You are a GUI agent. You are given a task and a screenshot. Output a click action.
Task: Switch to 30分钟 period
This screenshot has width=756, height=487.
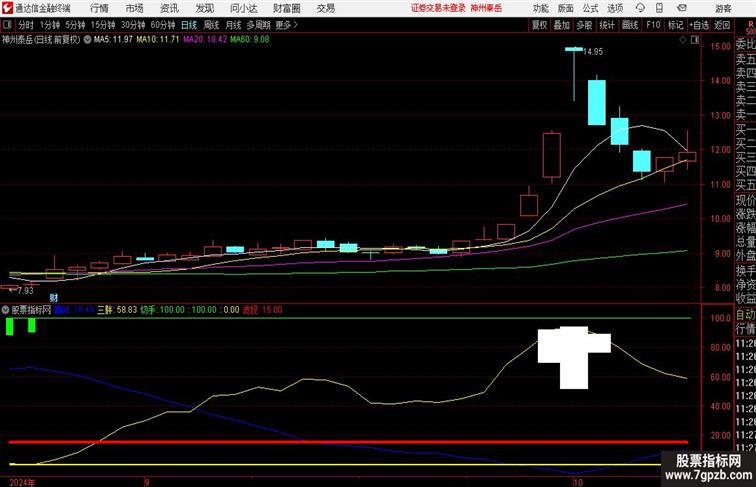pyautogui.click(x=133, y=25)
